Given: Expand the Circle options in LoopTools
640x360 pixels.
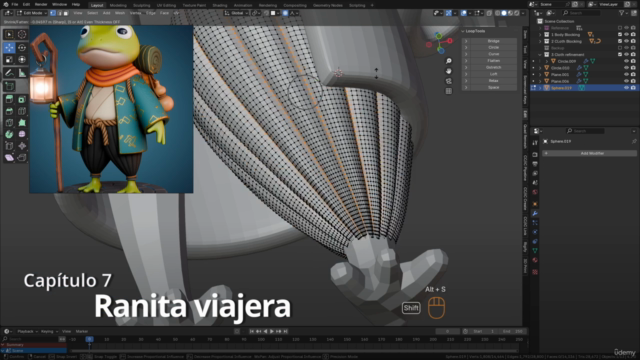Looking at the screenshot, I should point(466,47).
